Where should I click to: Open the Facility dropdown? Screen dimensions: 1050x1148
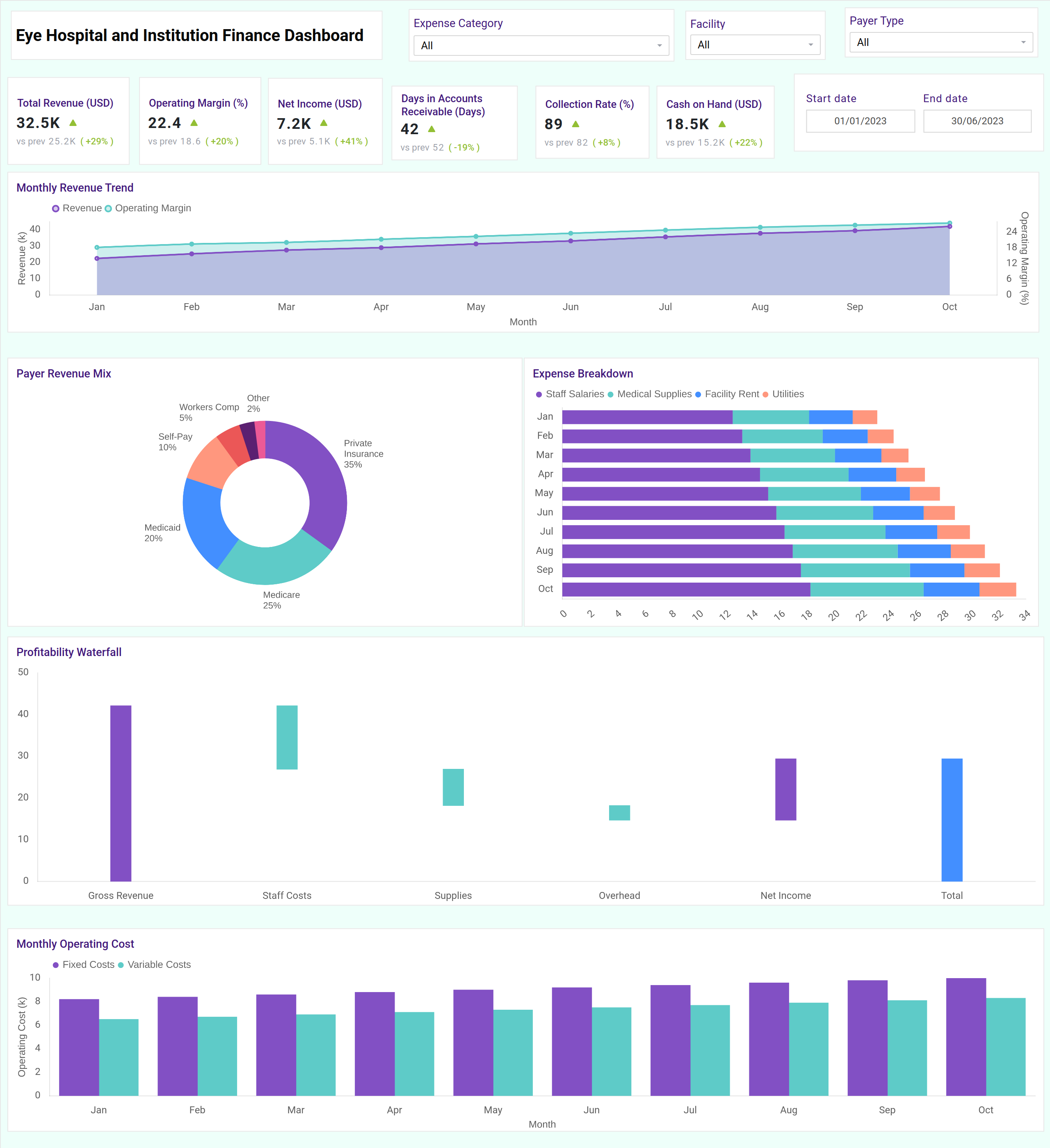(x=755, y=44)
